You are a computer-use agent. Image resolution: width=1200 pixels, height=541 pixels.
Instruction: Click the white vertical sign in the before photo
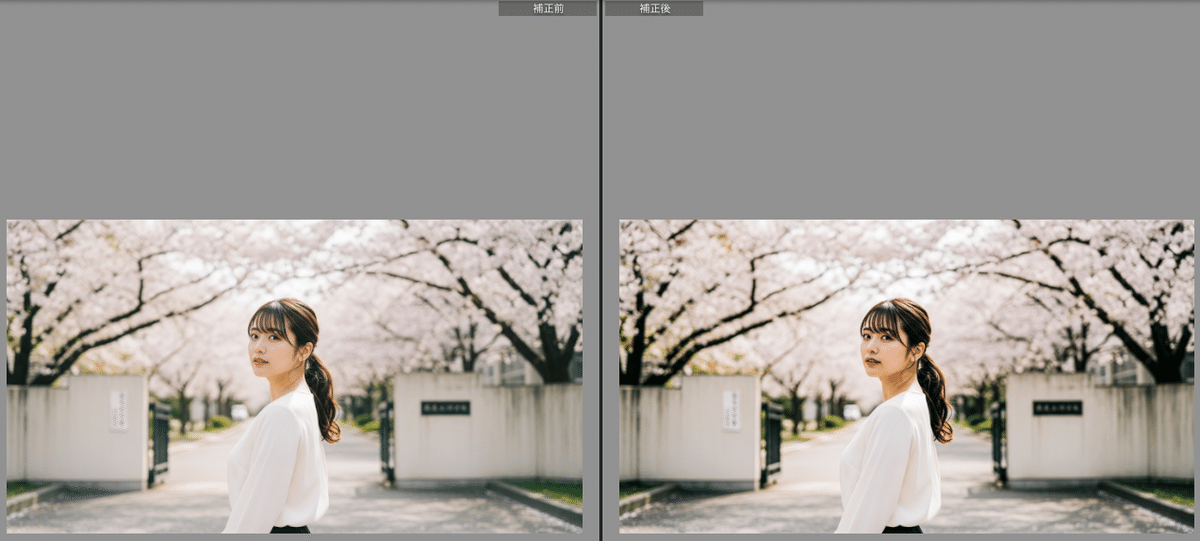119,410
